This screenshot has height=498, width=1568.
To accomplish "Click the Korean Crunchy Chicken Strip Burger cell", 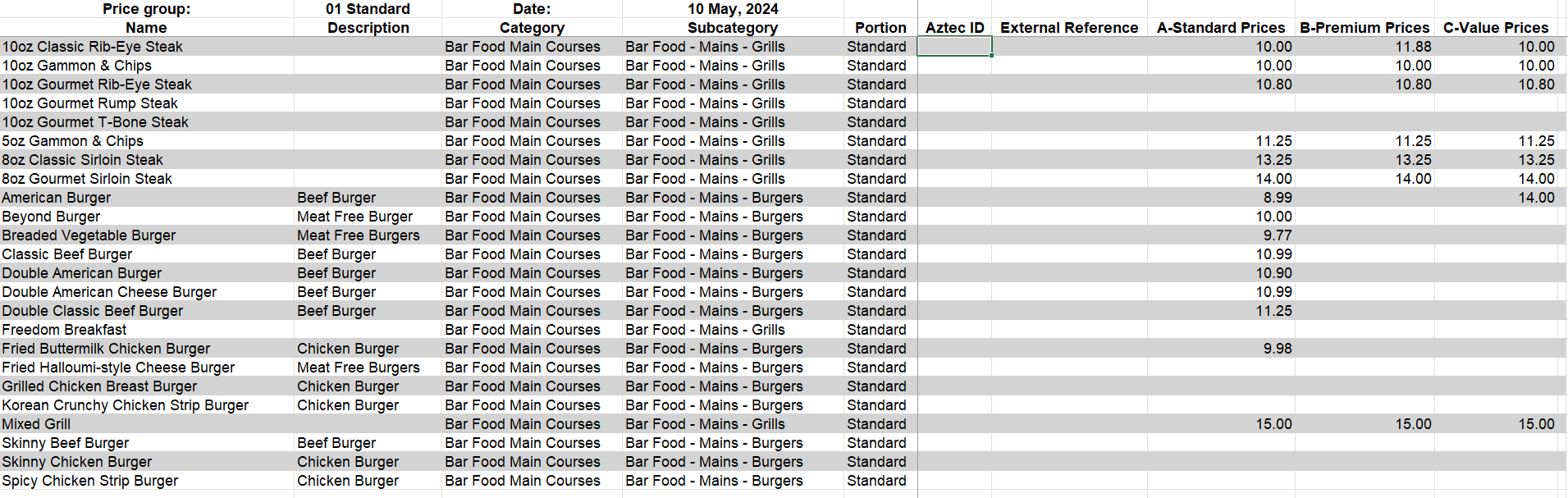I will point(125,405).
